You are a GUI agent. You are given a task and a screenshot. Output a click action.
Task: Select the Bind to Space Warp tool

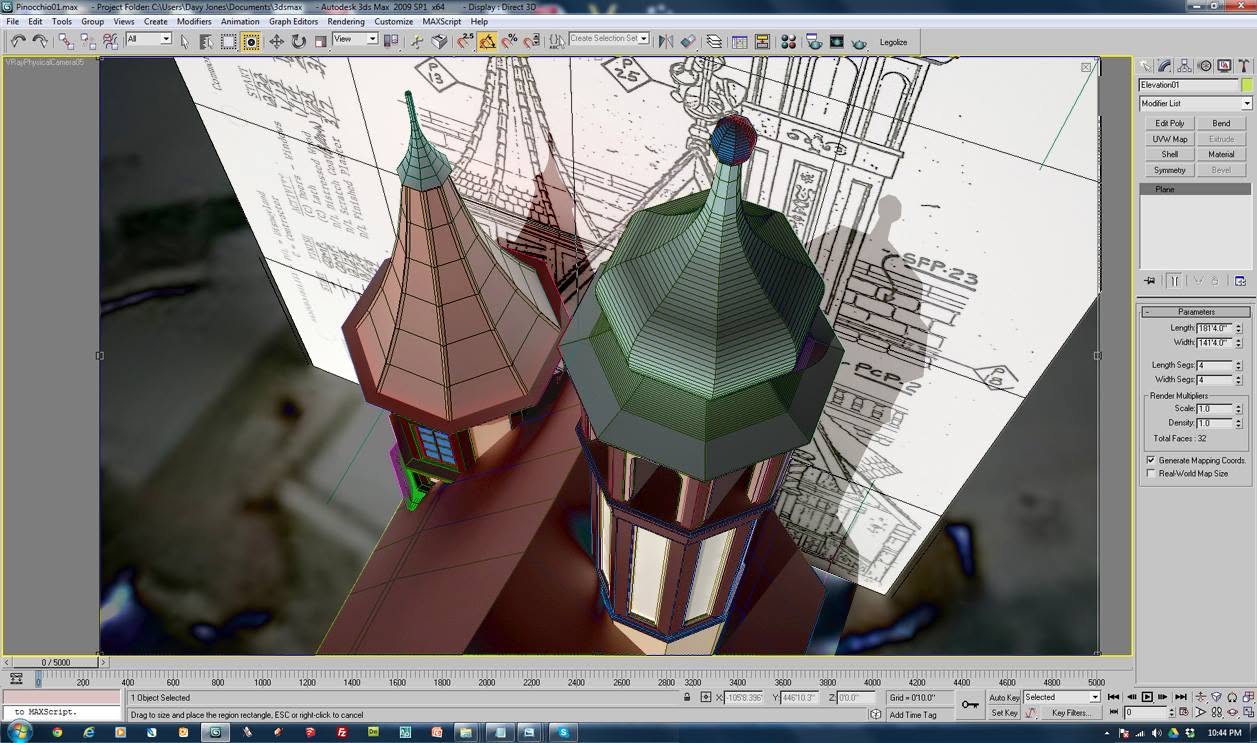click(110, 41)
